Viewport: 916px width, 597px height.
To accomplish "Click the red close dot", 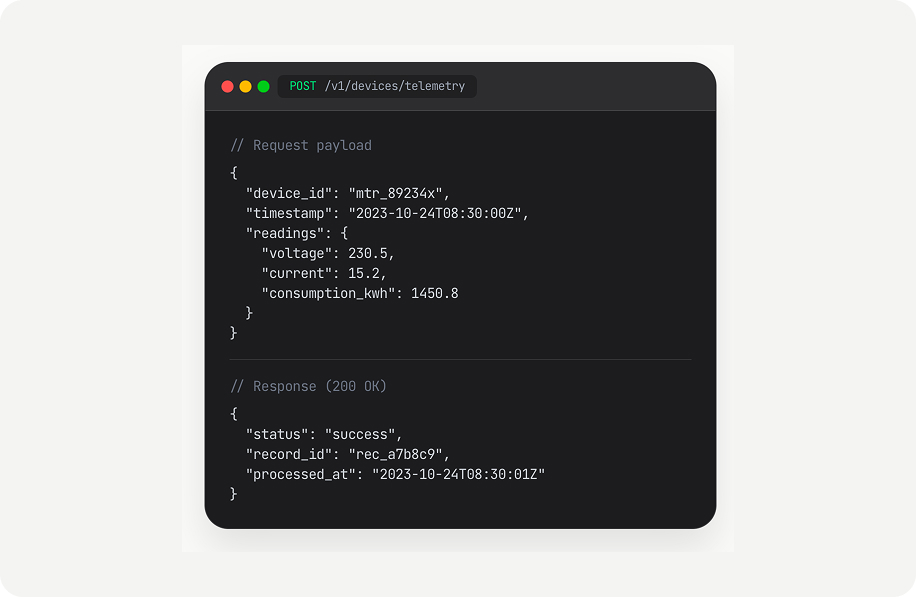I will [228, 86].
